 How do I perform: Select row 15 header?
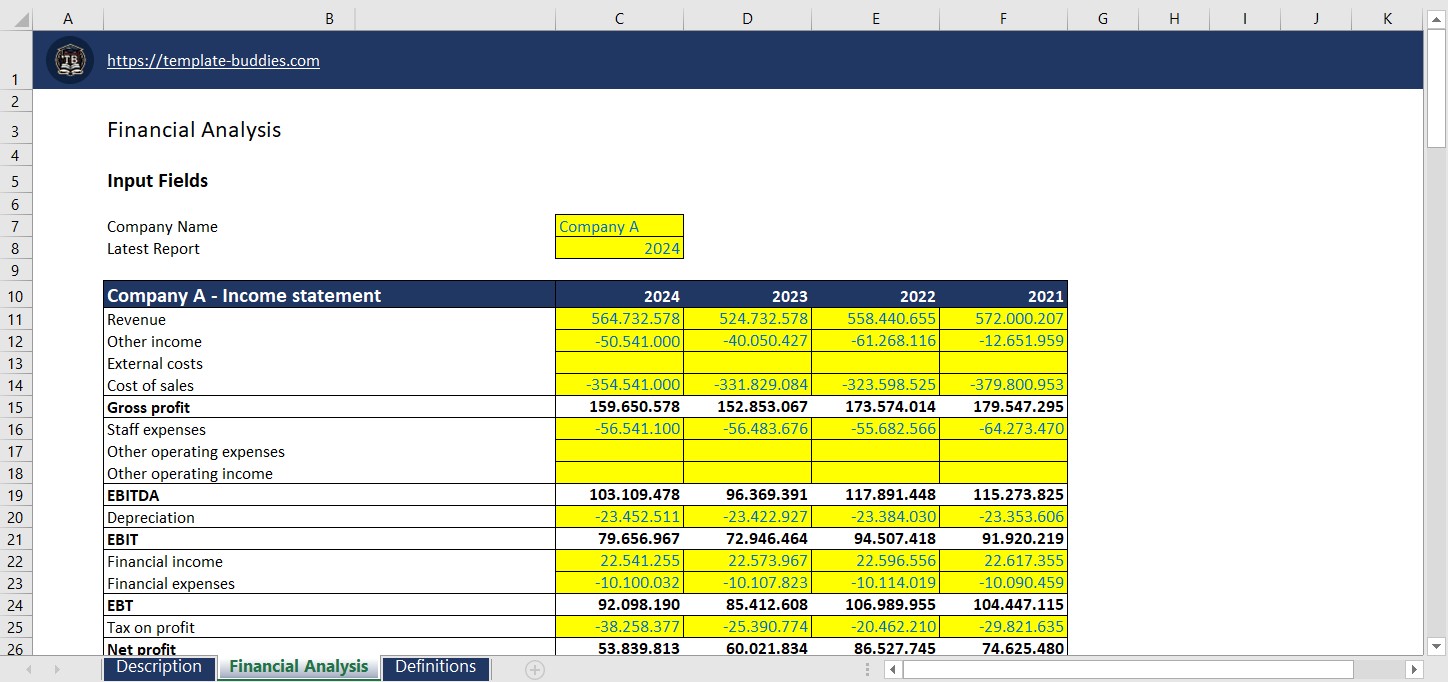coord(16,407)
